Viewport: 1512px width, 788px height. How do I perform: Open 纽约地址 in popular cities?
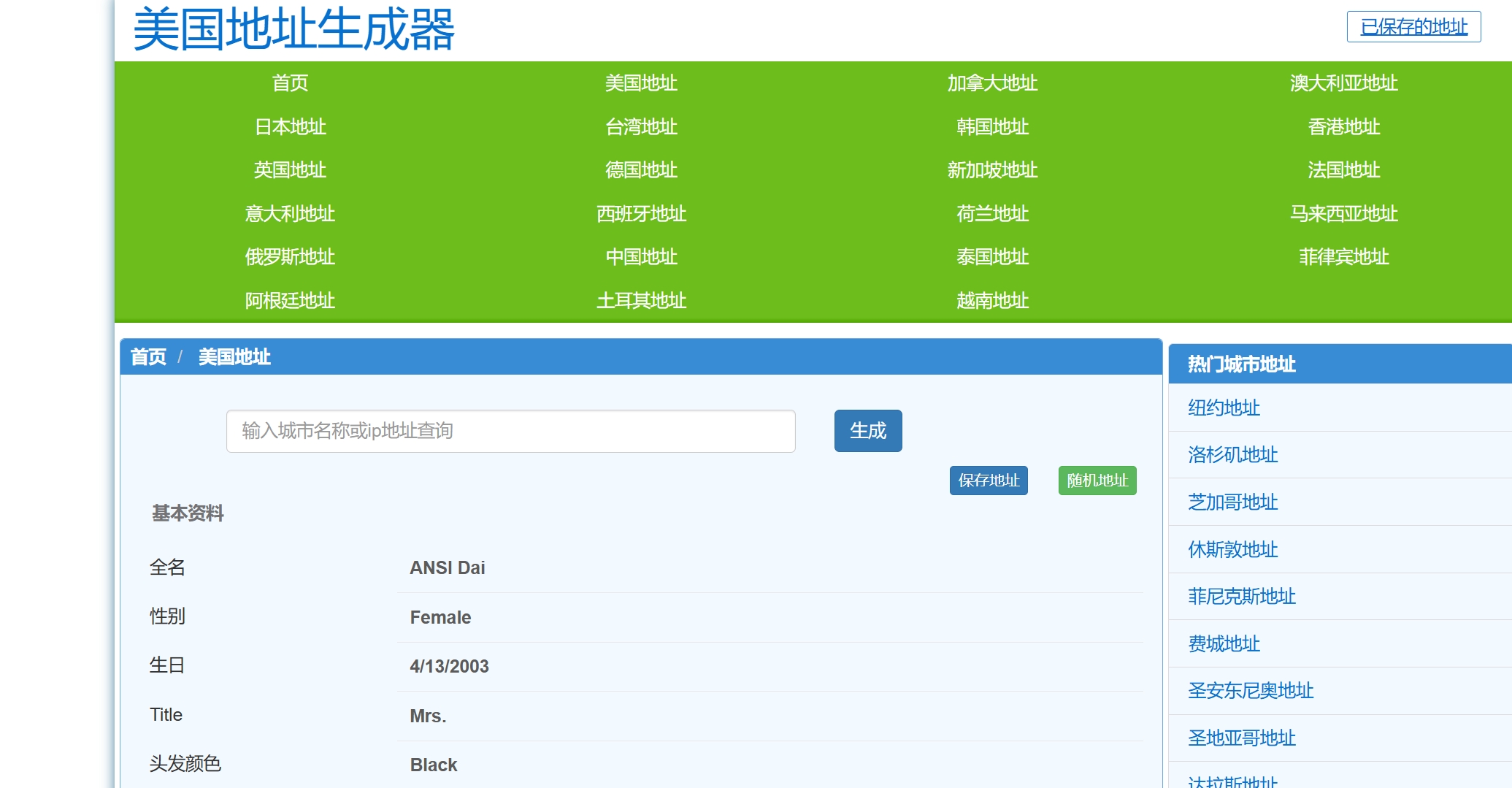(x=1224, y=408)
